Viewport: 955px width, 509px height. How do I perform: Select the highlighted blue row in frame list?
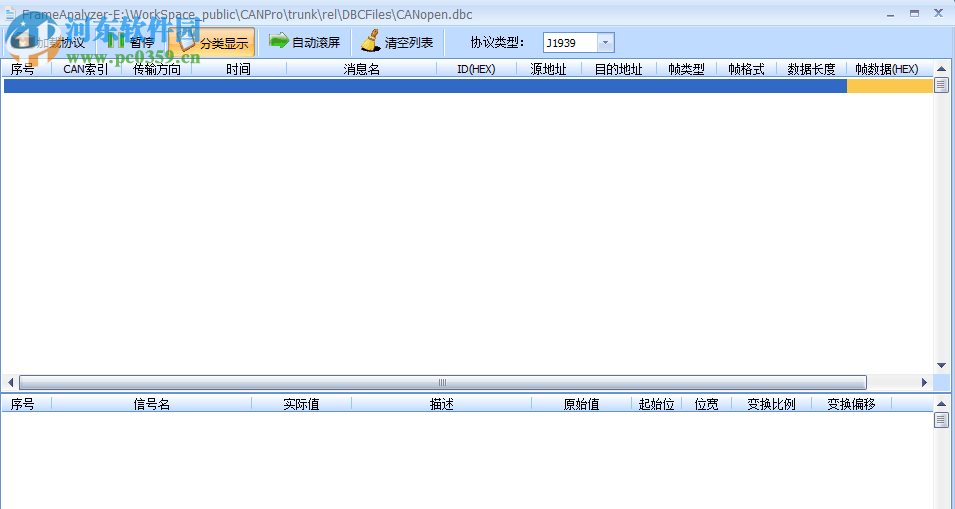(468, 86)
